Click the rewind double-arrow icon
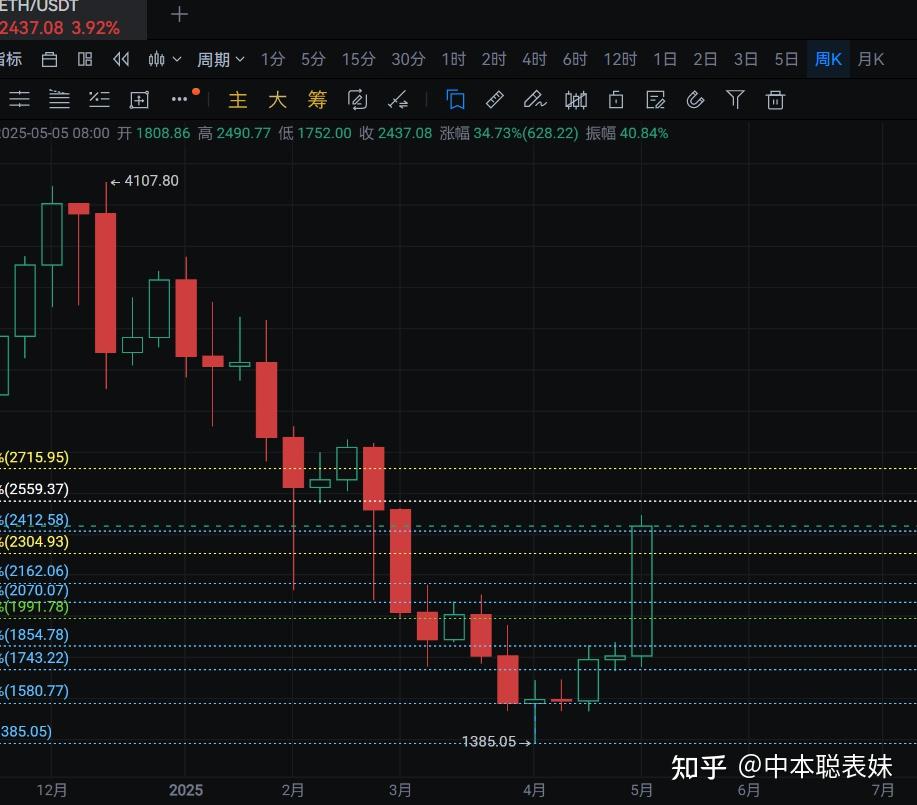 click(121, 60)
